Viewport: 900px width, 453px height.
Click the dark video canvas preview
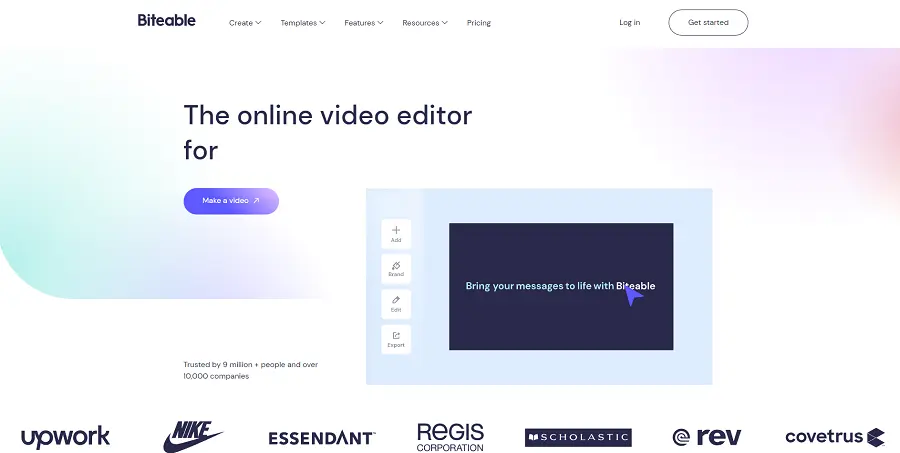(x=561, y=286)
